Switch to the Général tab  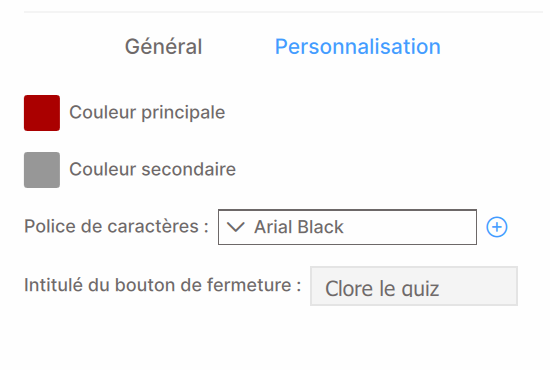coord(163,46)
